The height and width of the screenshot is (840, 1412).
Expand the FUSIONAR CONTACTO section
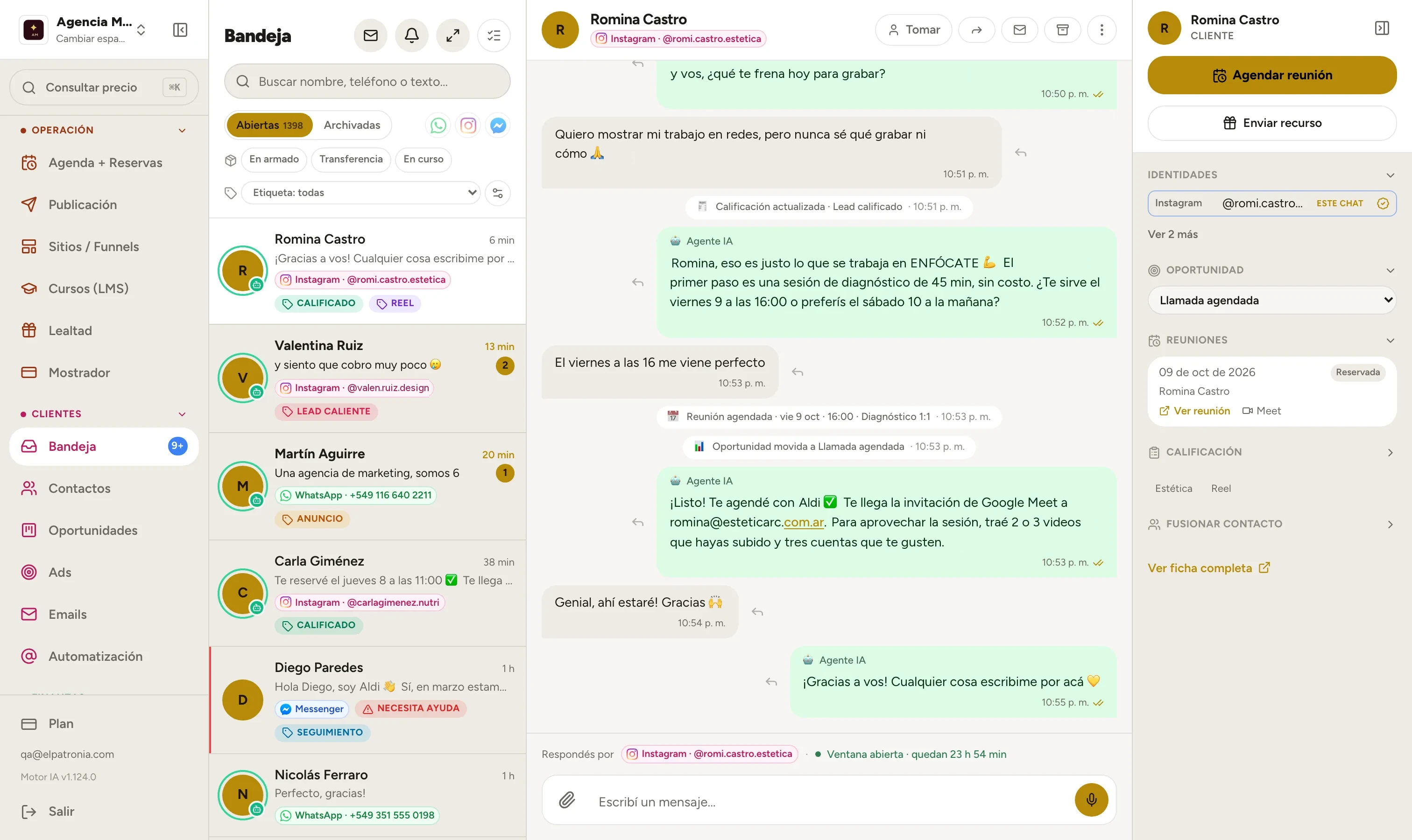pyautogui.click(x=1271, y=524)
